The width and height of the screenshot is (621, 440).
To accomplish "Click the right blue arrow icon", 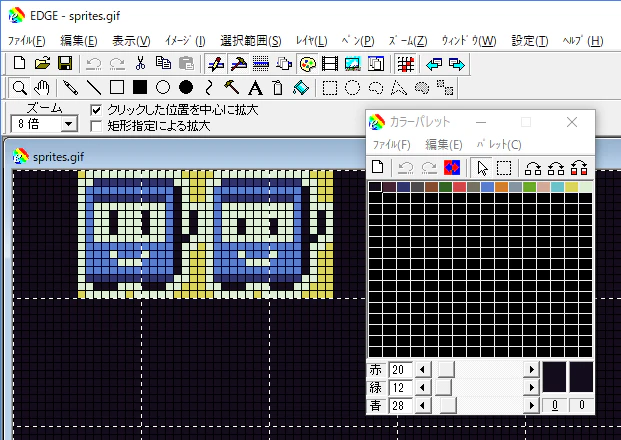I will tap(457, 64).
